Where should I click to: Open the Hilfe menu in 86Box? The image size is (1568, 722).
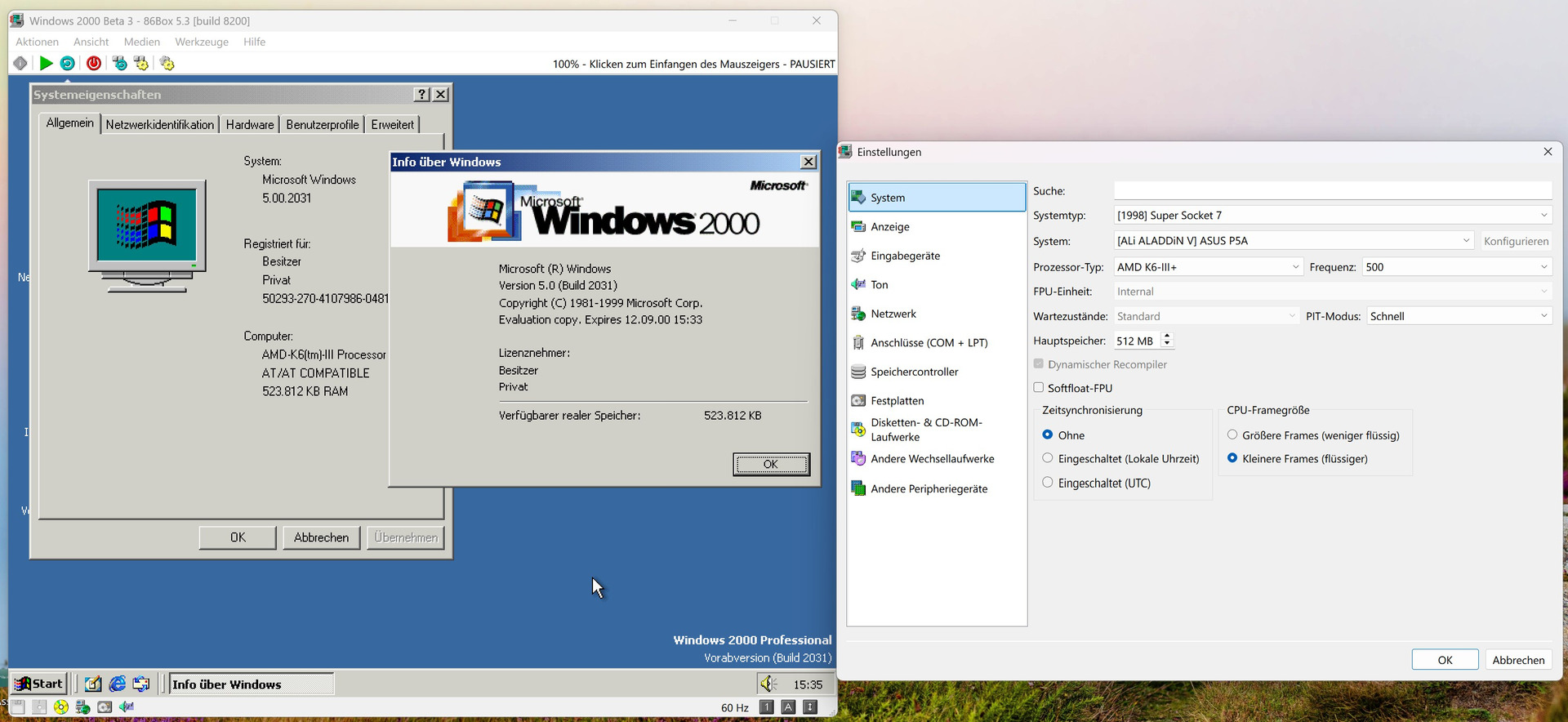(255, 42)
